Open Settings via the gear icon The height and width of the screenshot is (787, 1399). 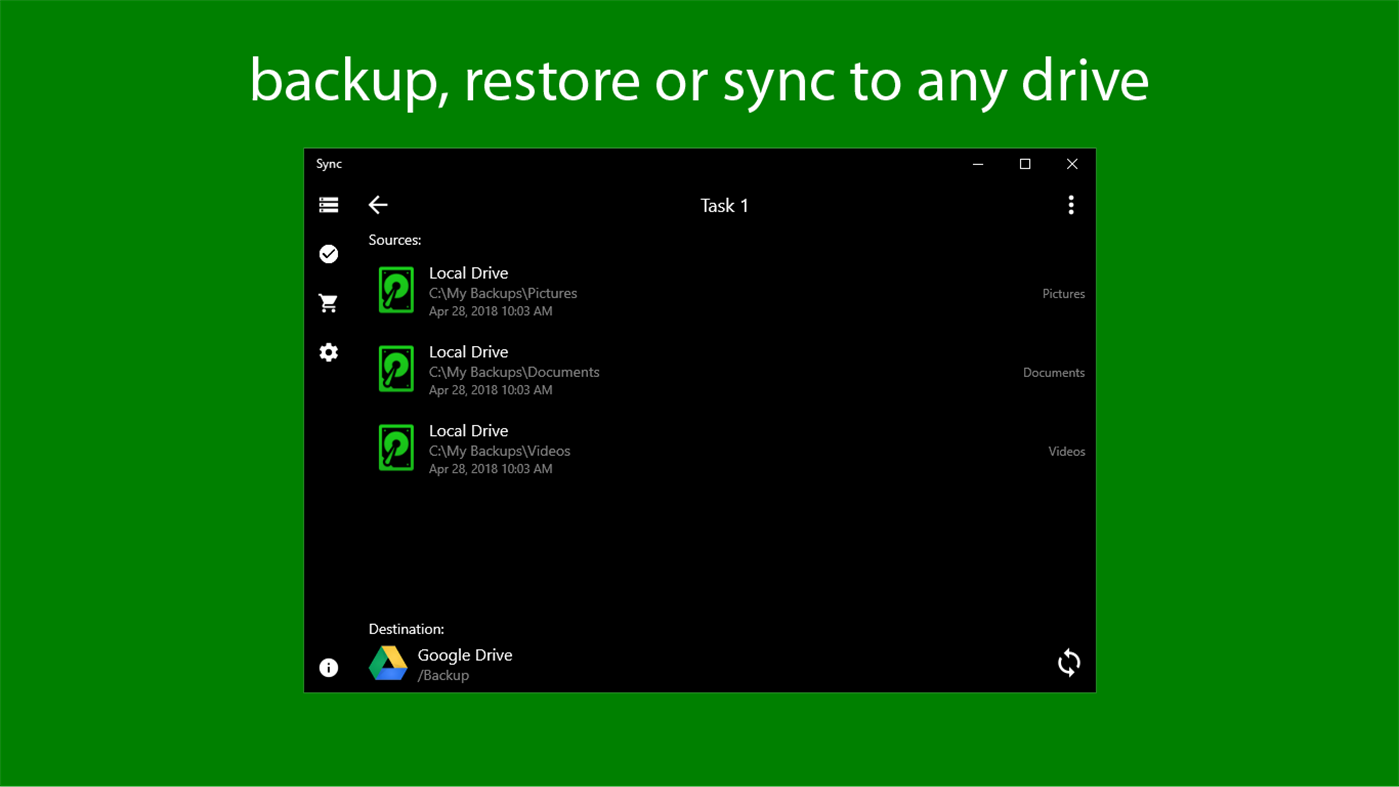pyautogui.click(x=329, y=352)
